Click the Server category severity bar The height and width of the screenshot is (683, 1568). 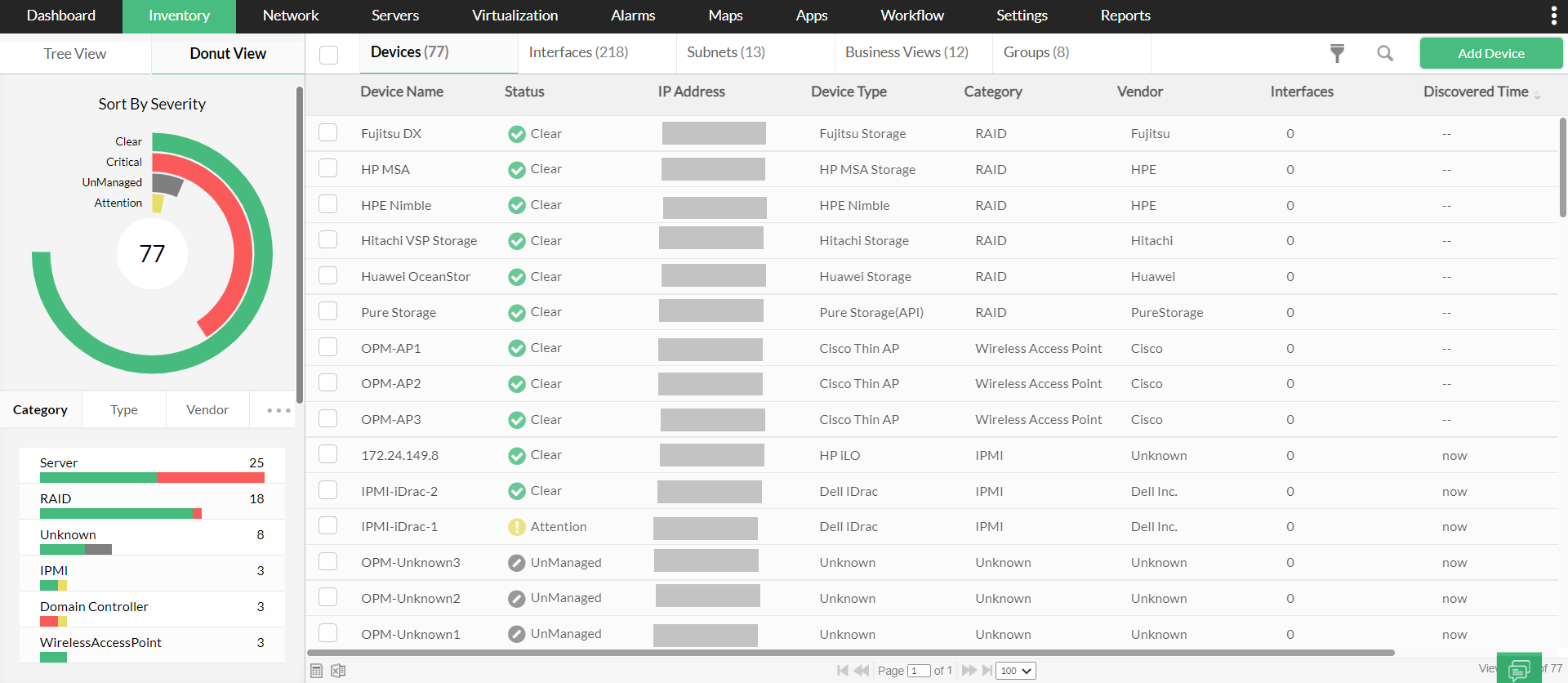[x=152, y=478]
